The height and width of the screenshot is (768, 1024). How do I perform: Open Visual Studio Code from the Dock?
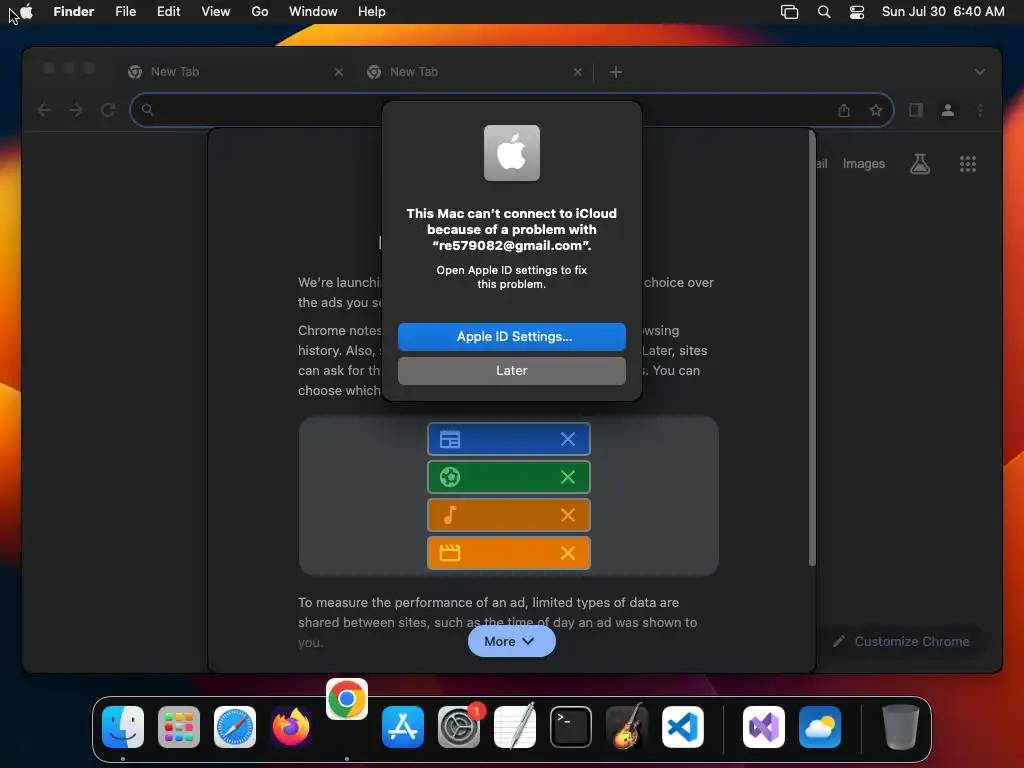(682, 727)
